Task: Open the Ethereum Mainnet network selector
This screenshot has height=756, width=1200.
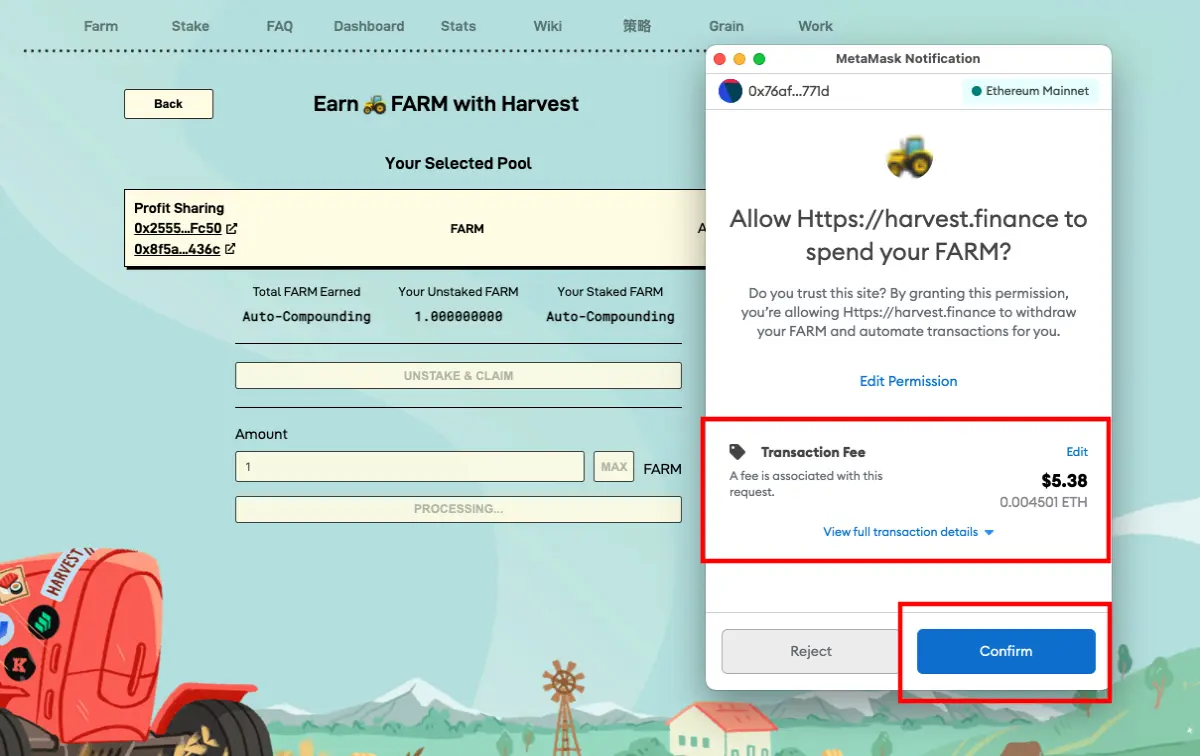Action: pos(1030,91)
